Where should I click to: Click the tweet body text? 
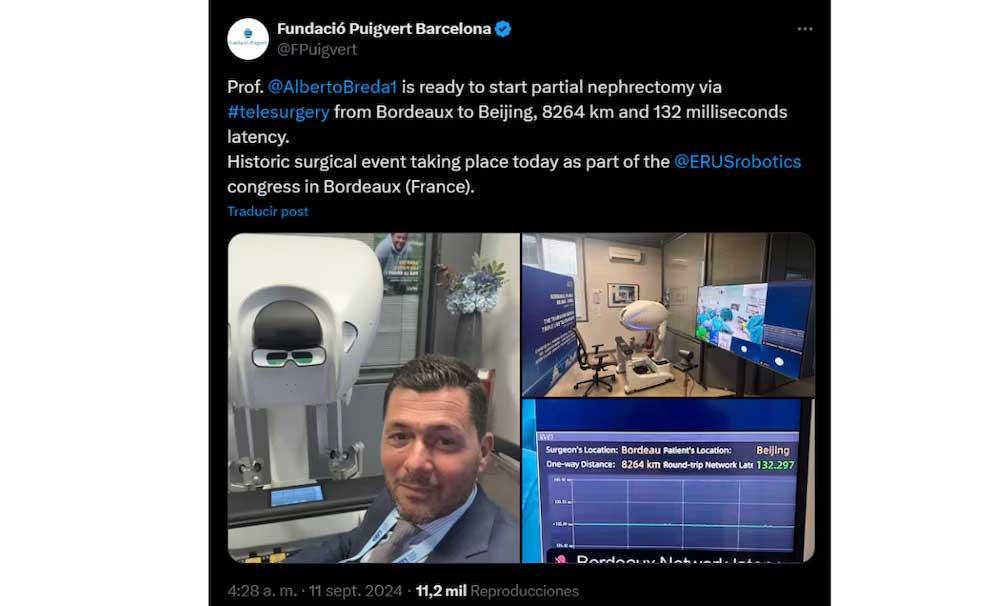tap(514, 137)
